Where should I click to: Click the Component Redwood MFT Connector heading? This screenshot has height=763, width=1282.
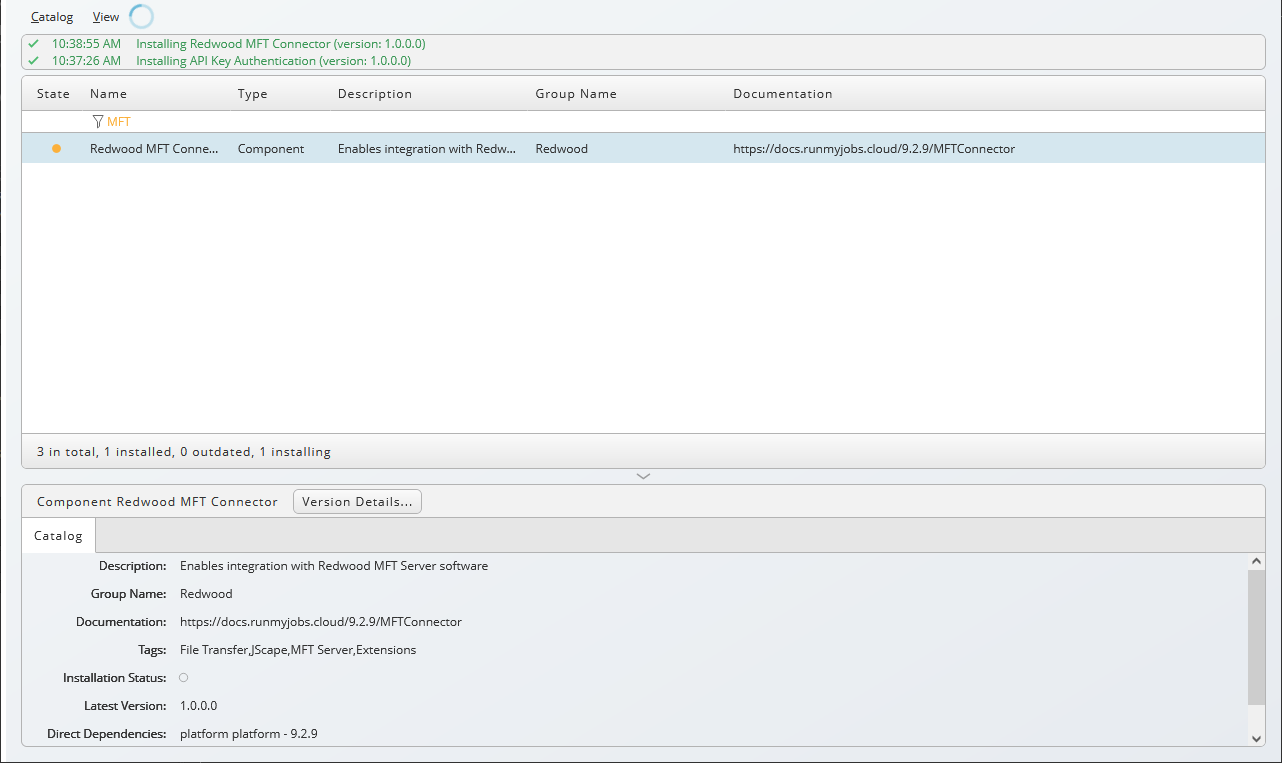pos(157,502)
